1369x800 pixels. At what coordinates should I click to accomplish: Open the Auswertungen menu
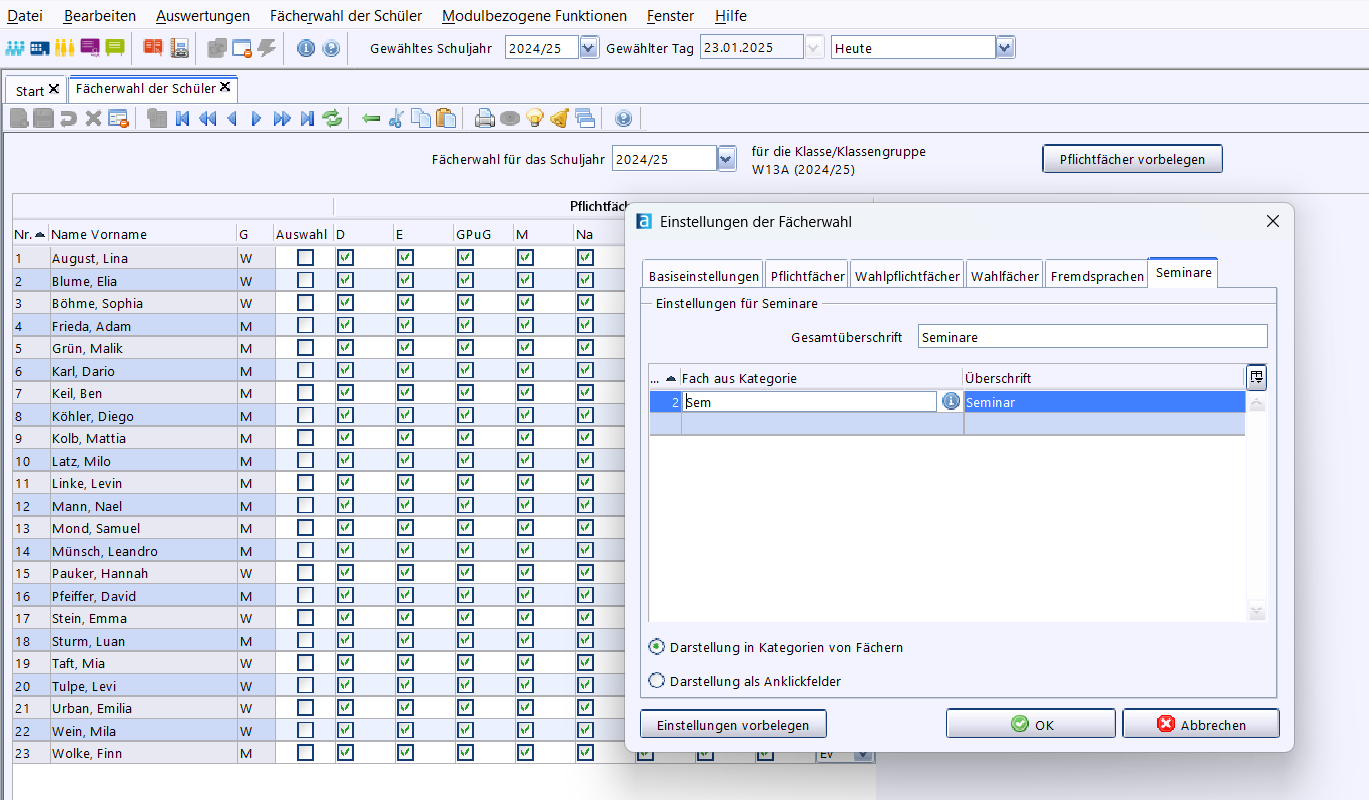[x=203, y=16]
